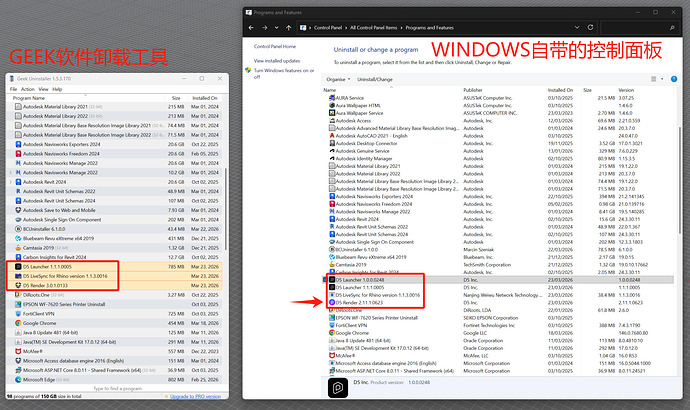Select D5 Launcher 1.0.0.0248 in Programs and Features

498,280
